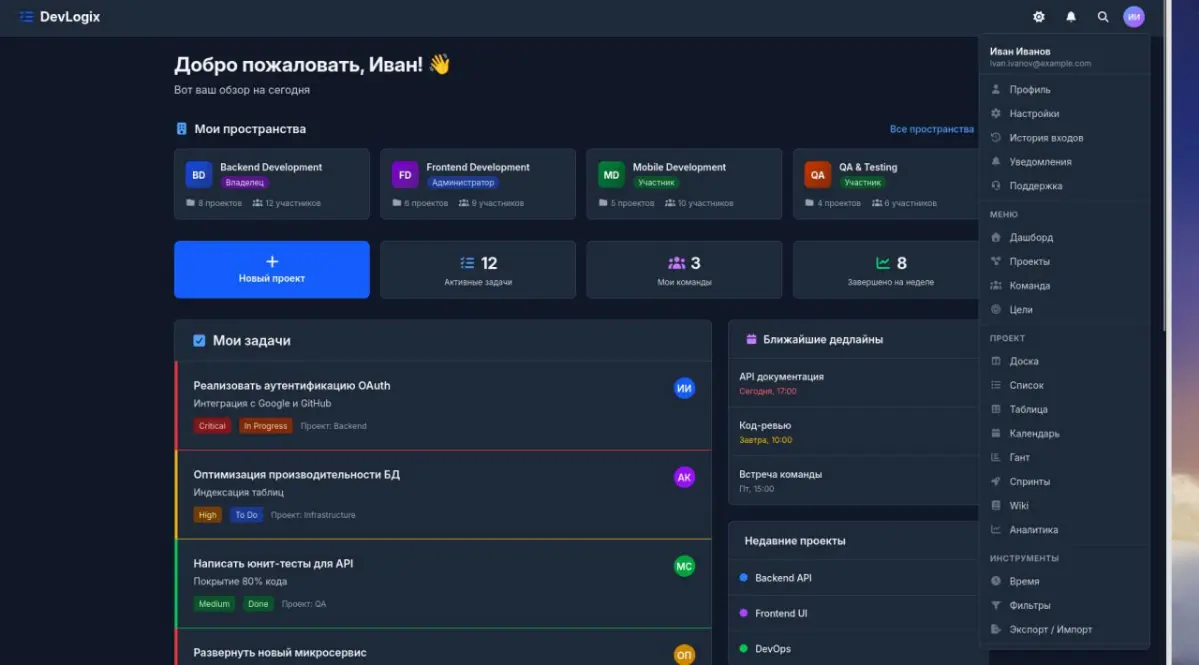Screen dimensions: 1199x665
Task: Click the BD space badge icon
Action: coord(198,175)
